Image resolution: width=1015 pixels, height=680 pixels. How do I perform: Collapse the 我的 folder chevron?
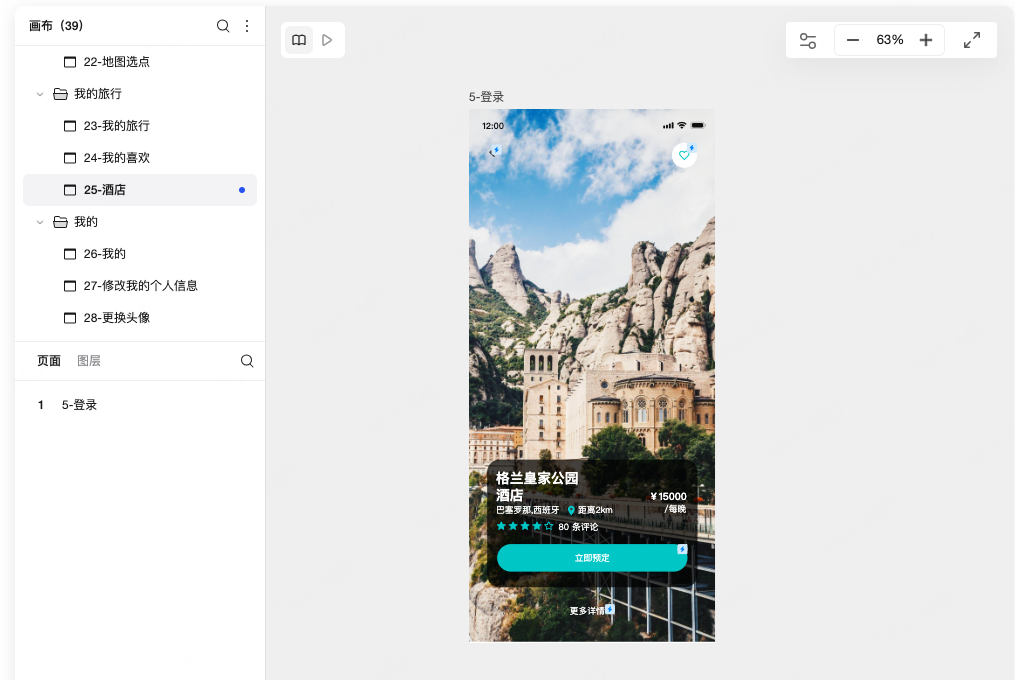click(x=40, y=222)
